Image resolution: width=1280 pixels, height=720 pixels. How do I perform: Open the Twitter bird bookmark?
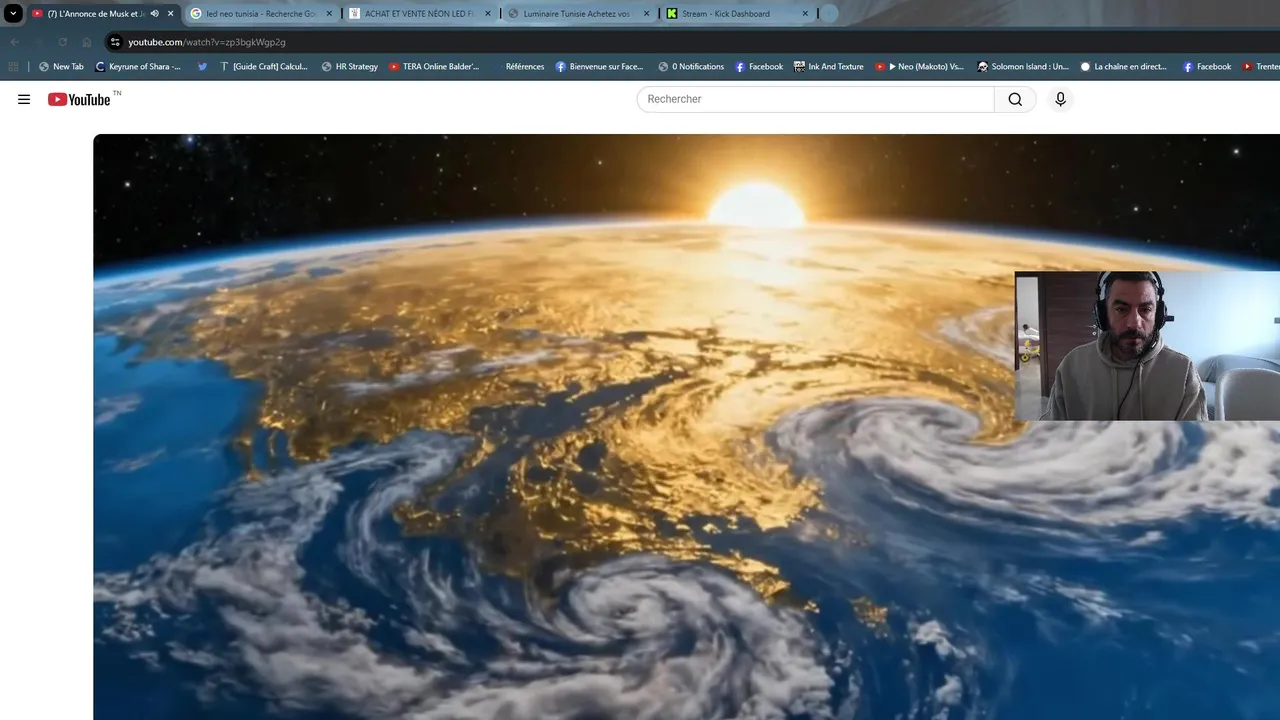coord(203,67)
